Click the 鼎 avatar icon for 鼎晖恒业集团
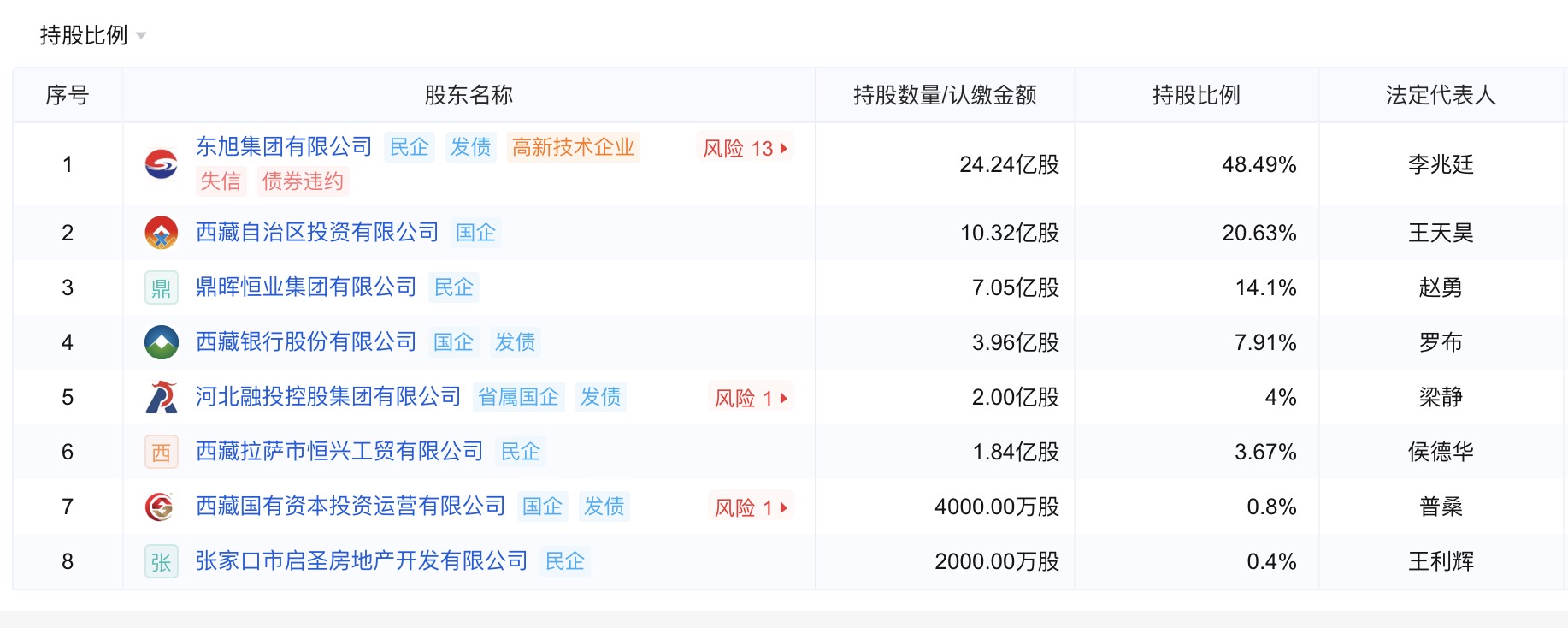The width and height of the screenshot is (1568, 628). pyautogui.click(x=162, y=287)
